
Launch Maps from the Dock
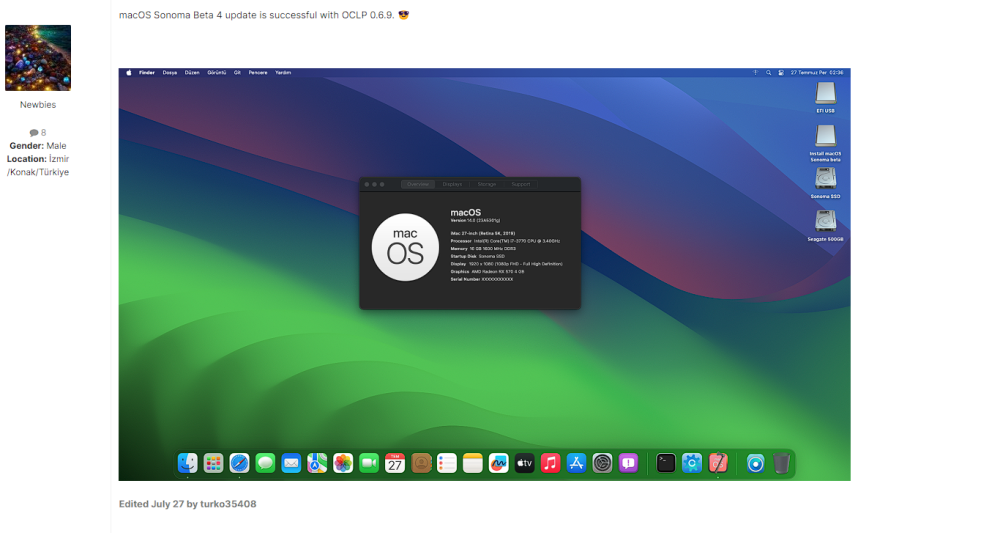click(317, 464)
